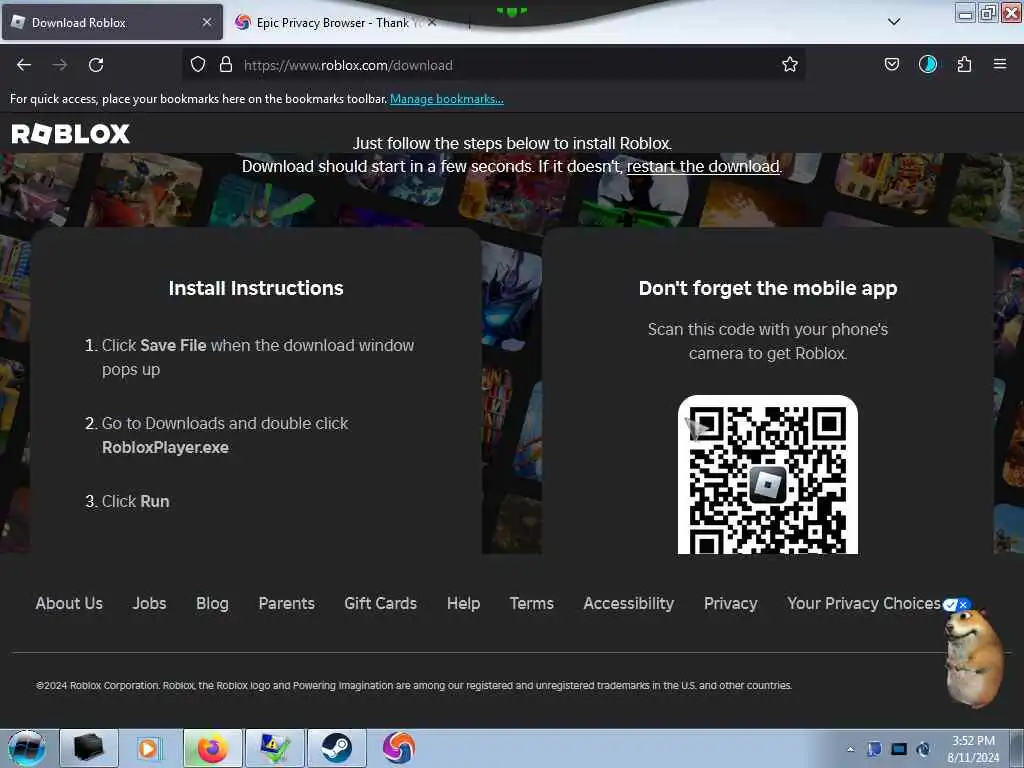Reload the Roblox download page
Viewport: 1024px width, 768px height.
(x=96, y=65)
